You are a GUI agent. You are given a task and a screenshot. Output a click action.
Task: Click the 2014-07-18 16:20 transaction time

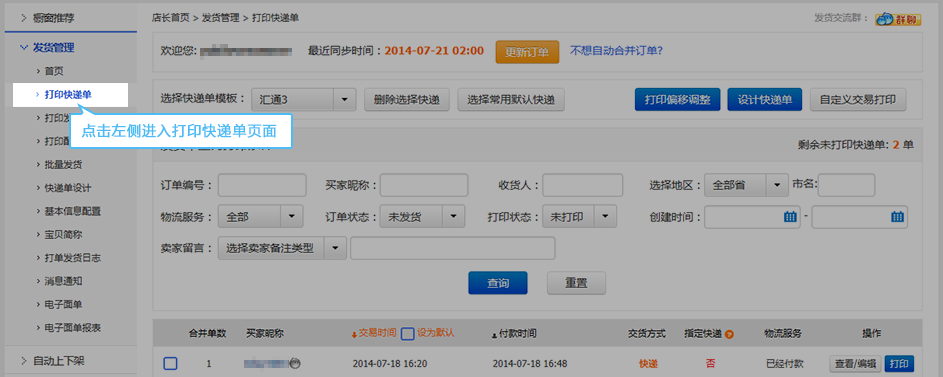390,364
